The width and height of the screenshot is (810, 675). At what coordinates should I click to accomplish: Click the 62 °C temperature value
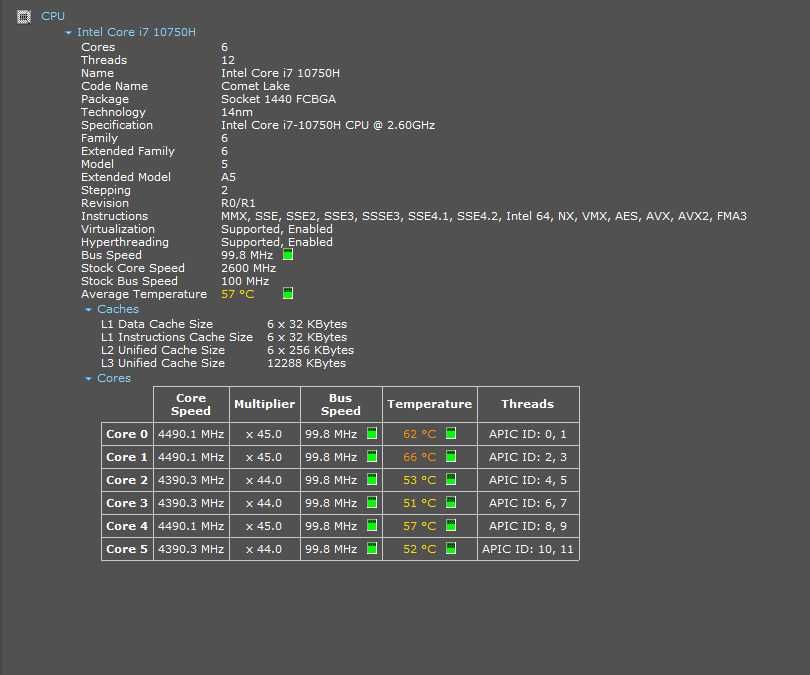tap(419, 434)
